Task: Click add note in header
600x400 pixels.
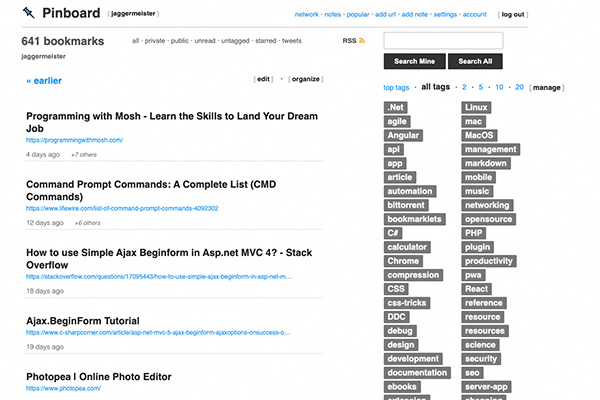Action: click(x=414, y=15)
